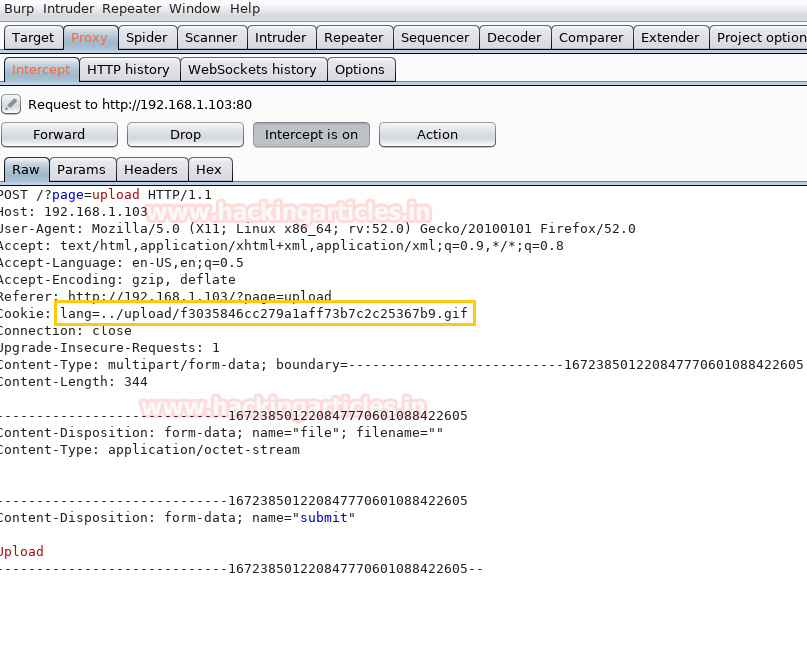The height and width of the screenshot is (651, 807).
Task: Switch request view to Params tab
Action: 81,170
